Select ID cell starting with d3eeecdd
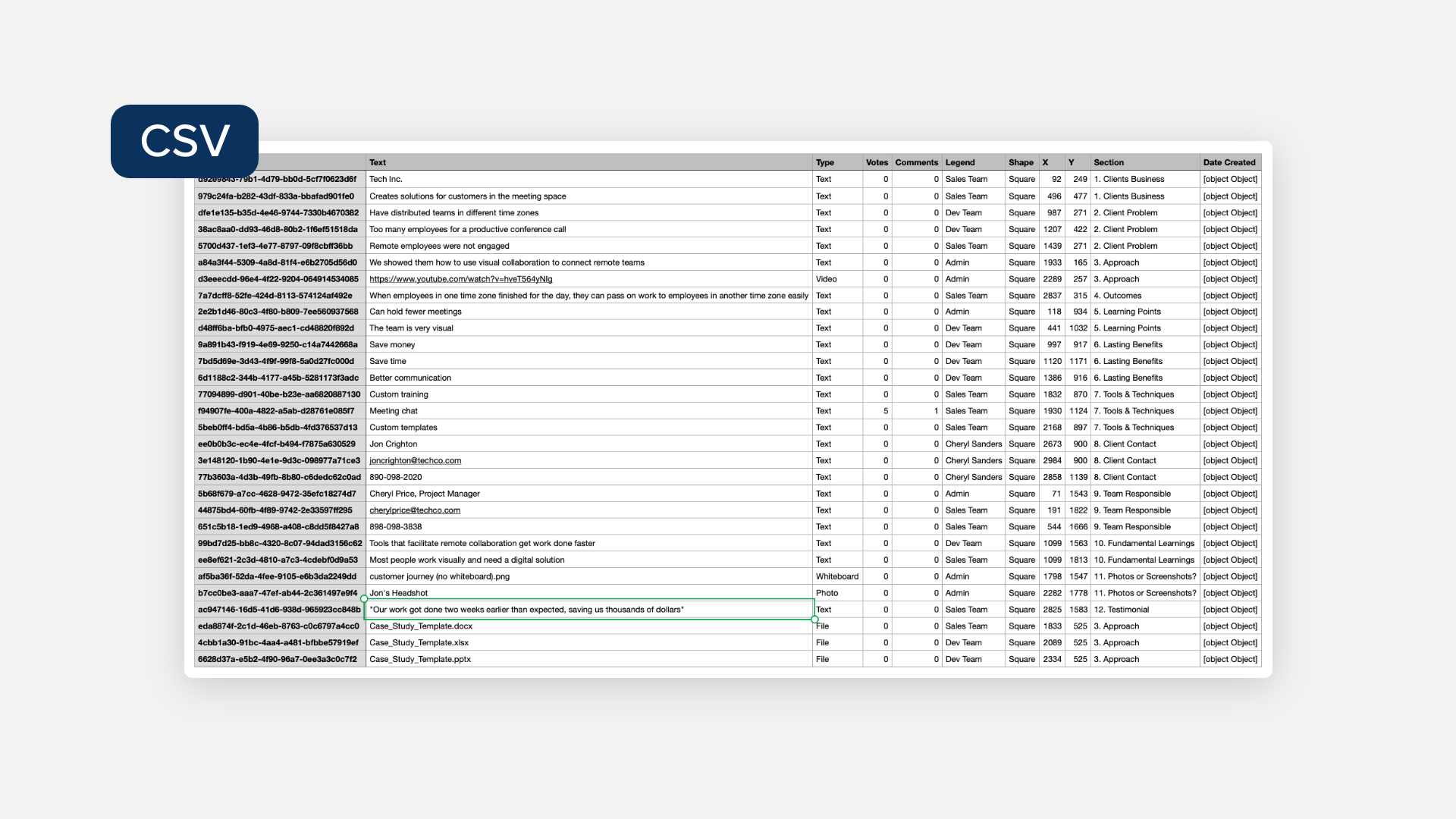 (x=280, y=279)
